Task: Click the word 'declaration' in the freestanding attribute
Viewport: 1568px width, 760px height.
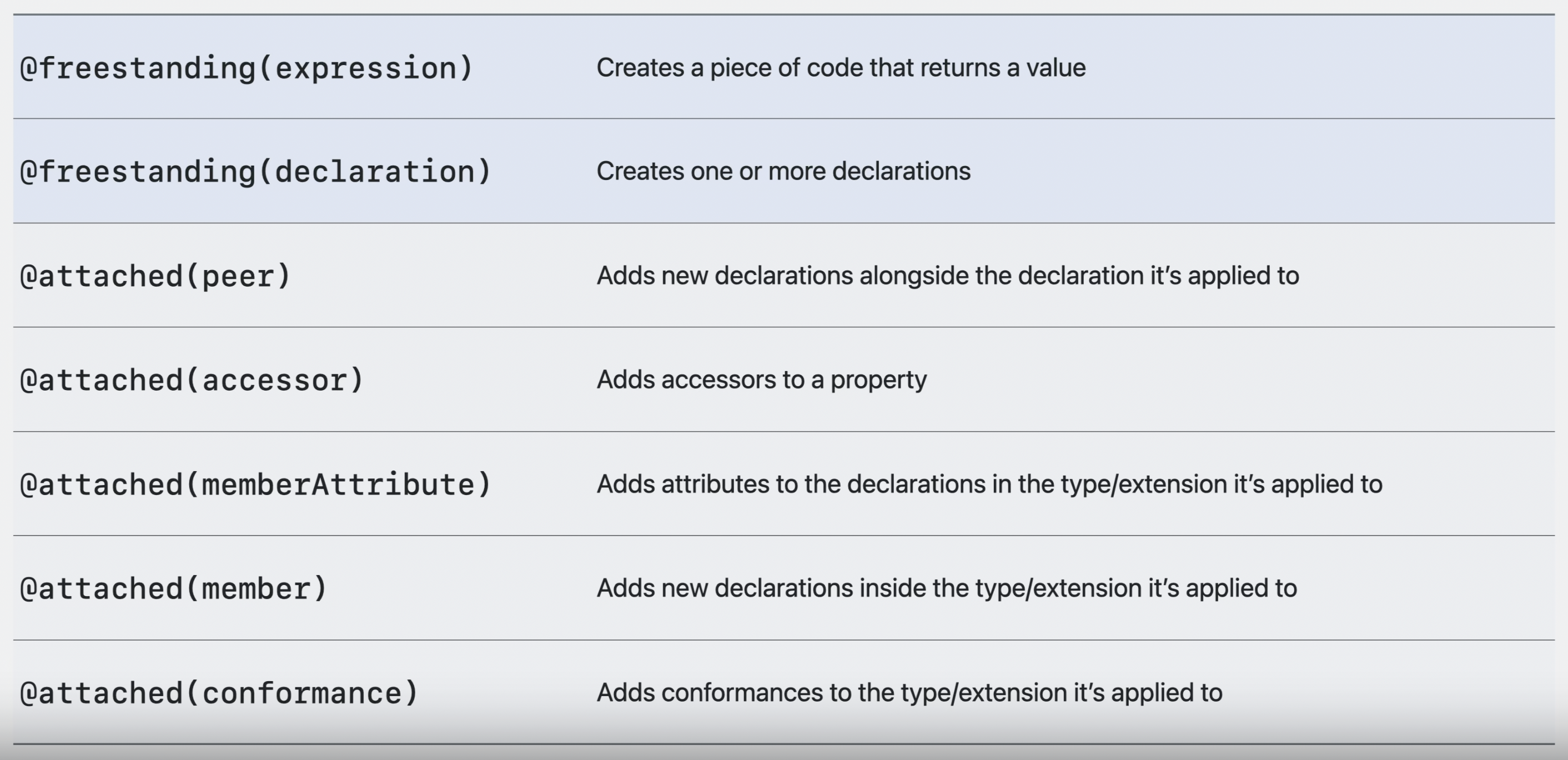Action: pyautogui.click(x=374, y=172)
